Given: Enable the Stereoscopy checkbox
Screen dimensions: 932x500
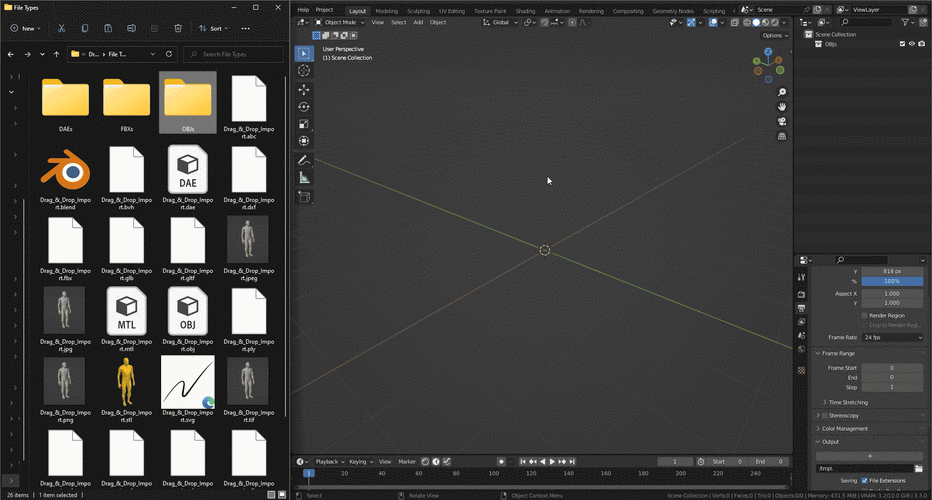Looking at the screenshot, I should [x=824, y=416].
